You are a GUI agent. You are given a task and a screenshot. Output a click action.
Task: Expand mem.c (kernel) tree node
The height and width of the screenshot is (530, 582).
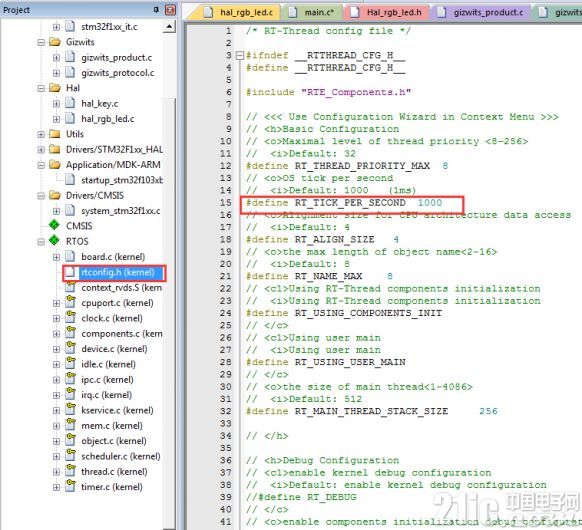[56, 426]
